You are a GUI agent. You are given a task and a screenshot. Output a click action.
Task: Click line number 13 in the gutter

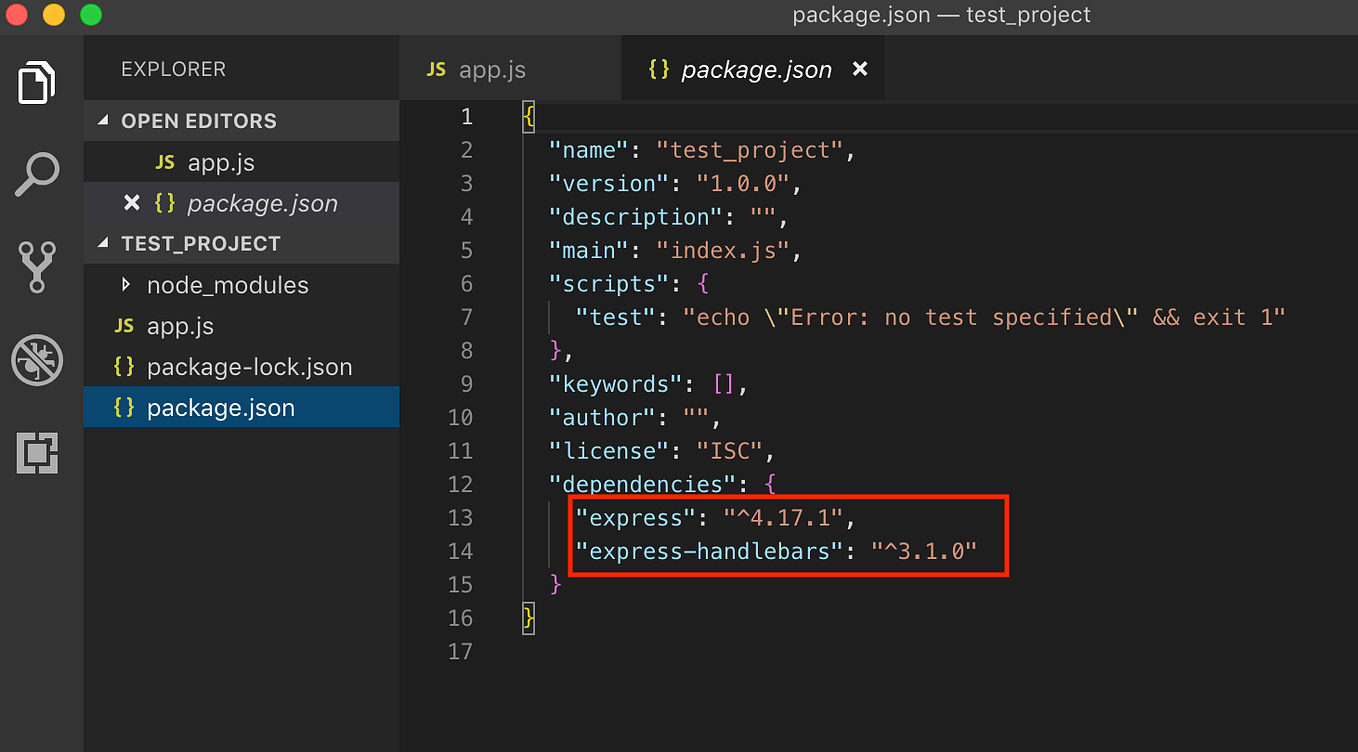click(x=460, y=518)
